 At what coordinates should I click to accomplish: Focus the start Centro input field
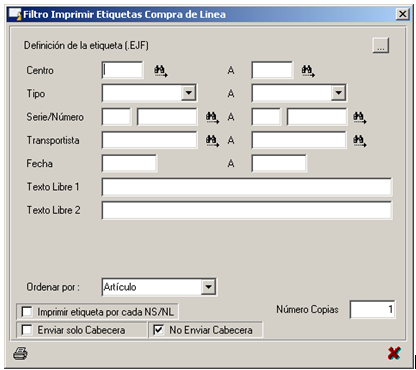[x=123, y=70]
